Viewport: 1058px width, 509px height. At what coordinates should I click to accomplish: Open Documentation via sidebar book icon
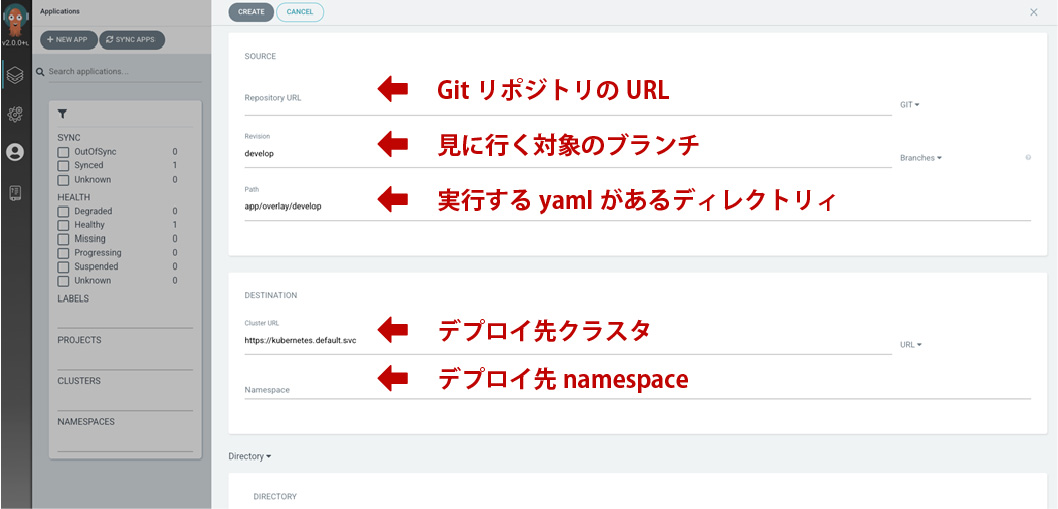(x=15, y=192)
